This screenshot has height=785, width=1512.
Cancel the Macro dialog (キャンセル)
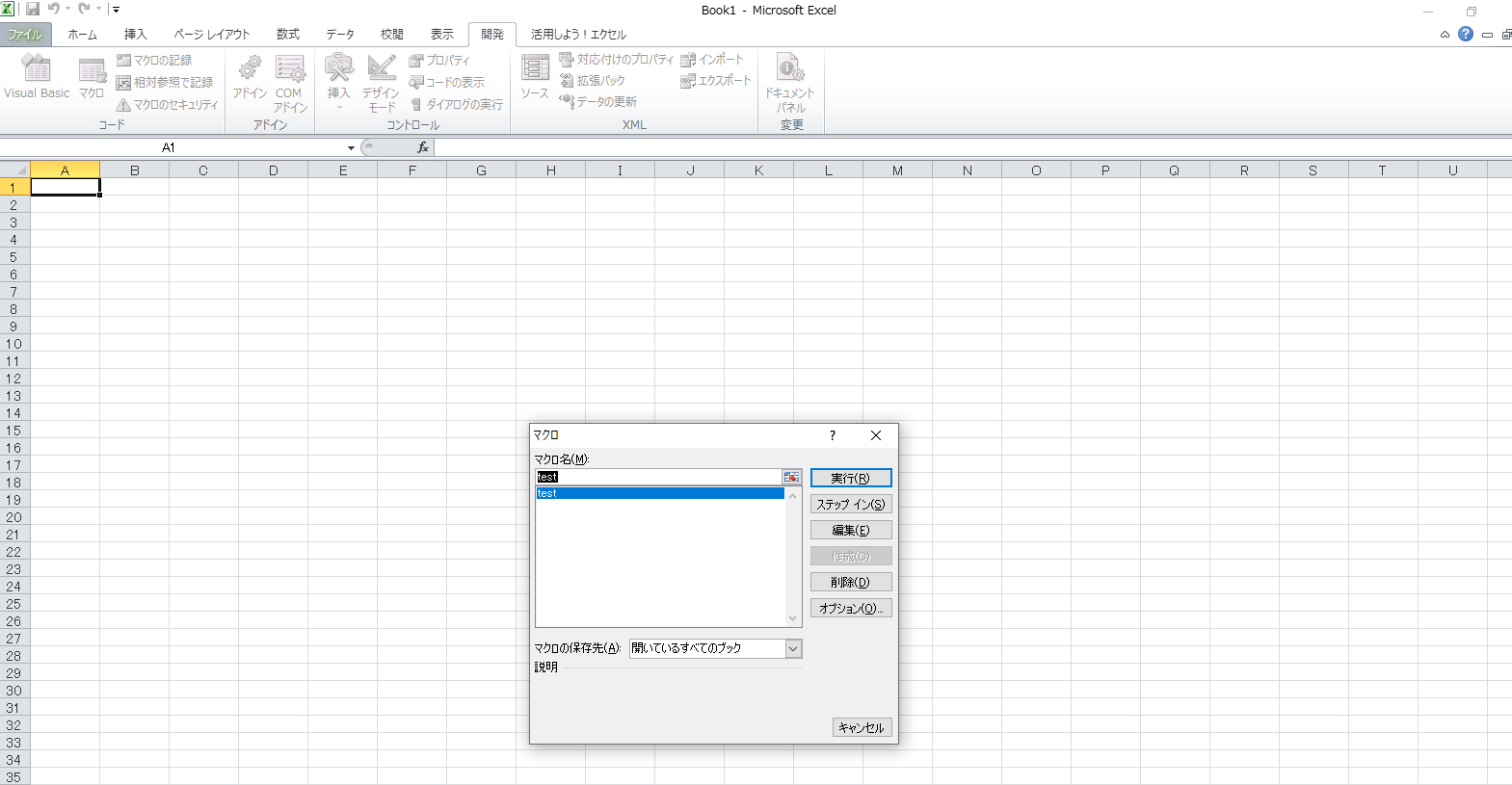(862, 727)
